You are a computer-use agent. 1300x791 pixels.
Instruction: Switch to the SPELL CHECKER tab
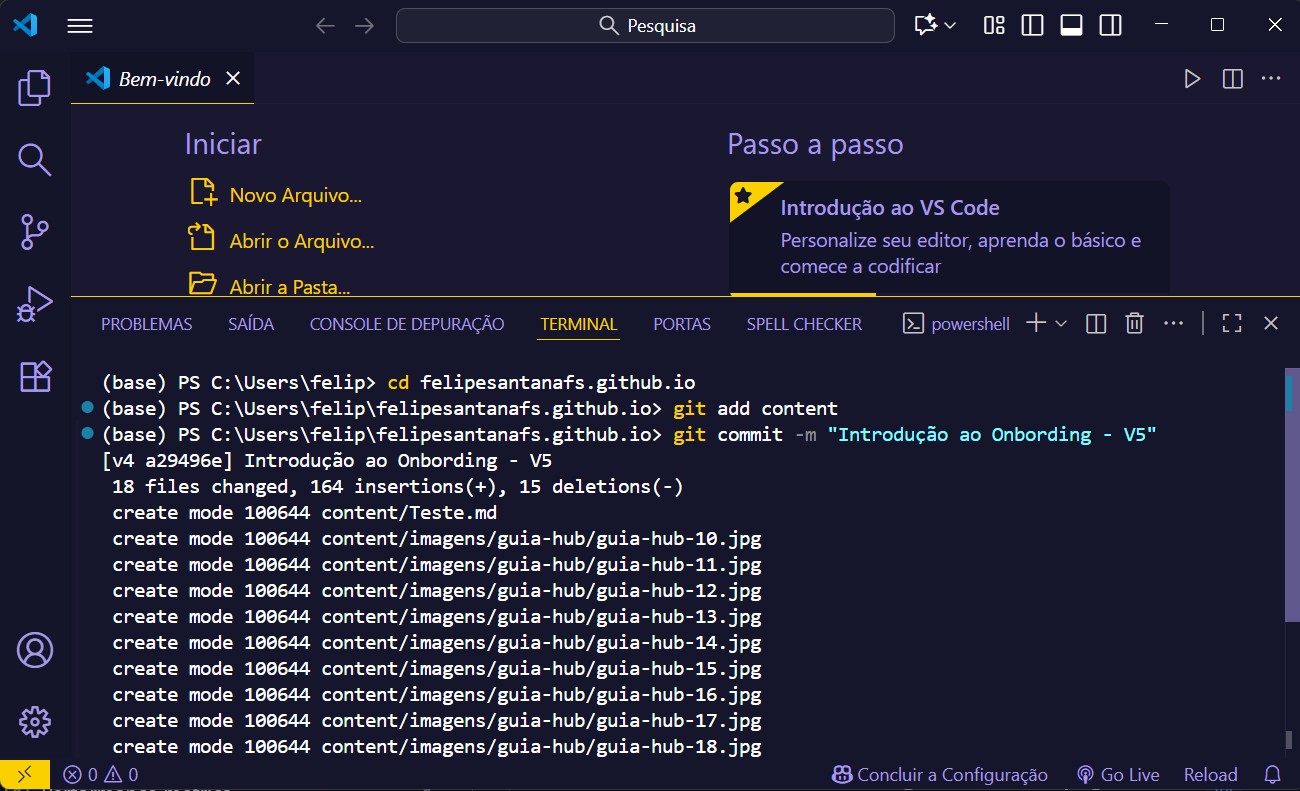coord(804,323)
